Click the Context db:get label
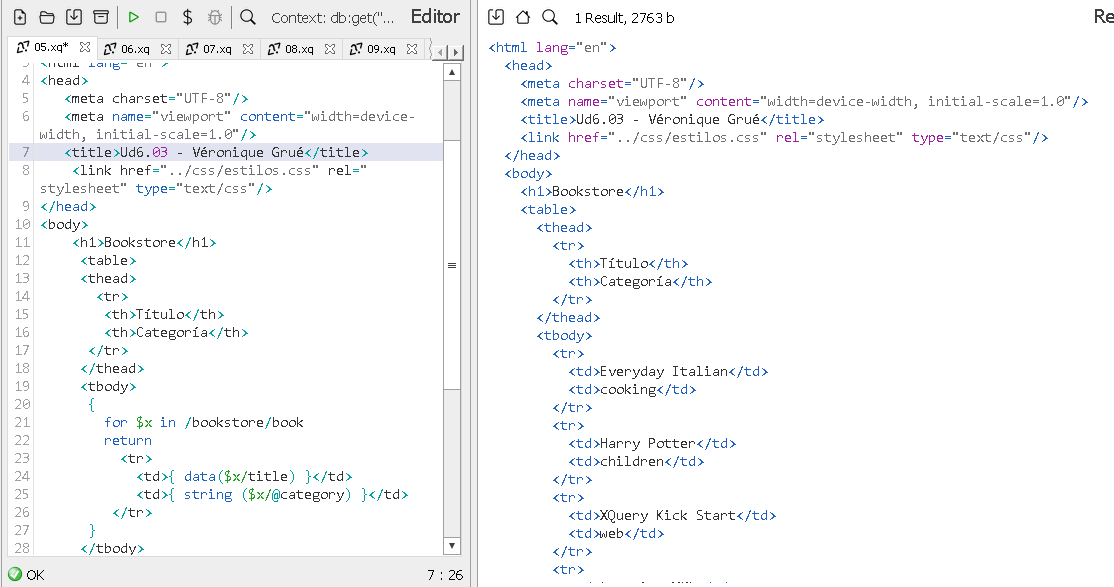1114x587 pixels. point(333,17)
